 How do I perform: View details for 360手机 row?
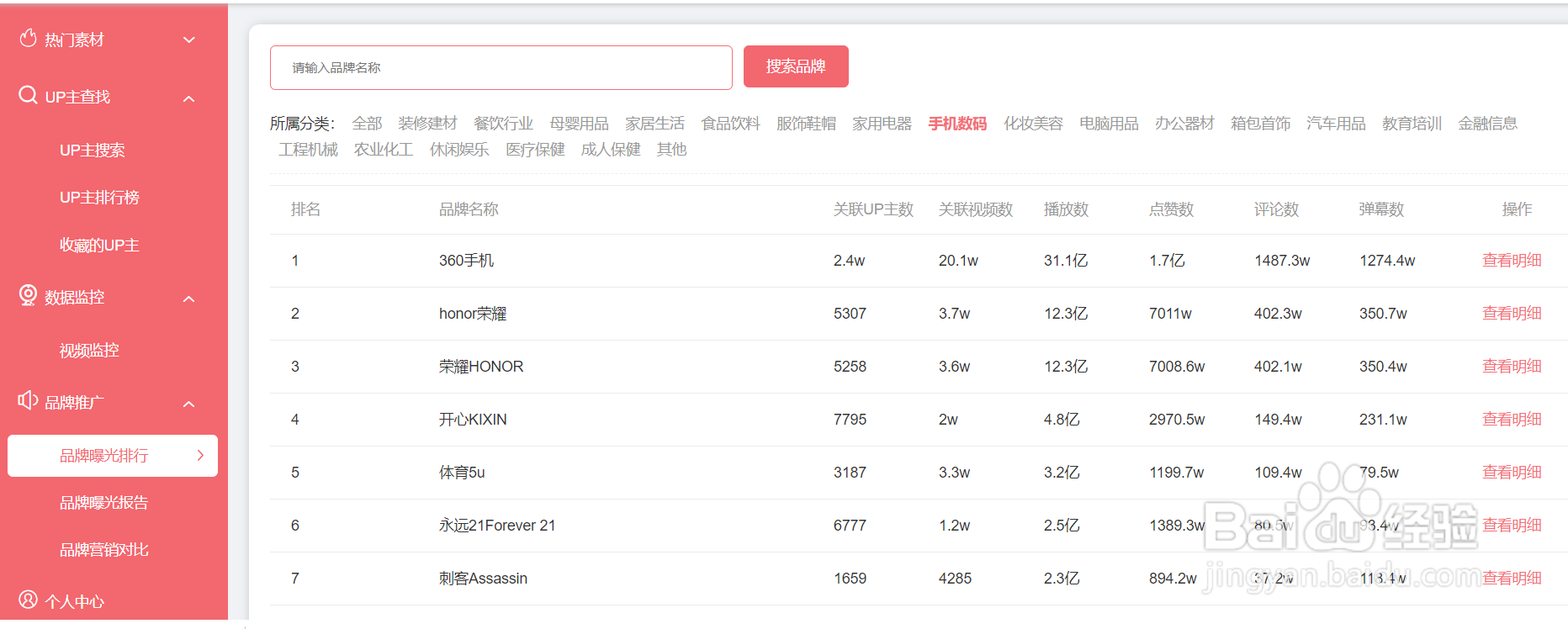click(x=1512, y=261)
